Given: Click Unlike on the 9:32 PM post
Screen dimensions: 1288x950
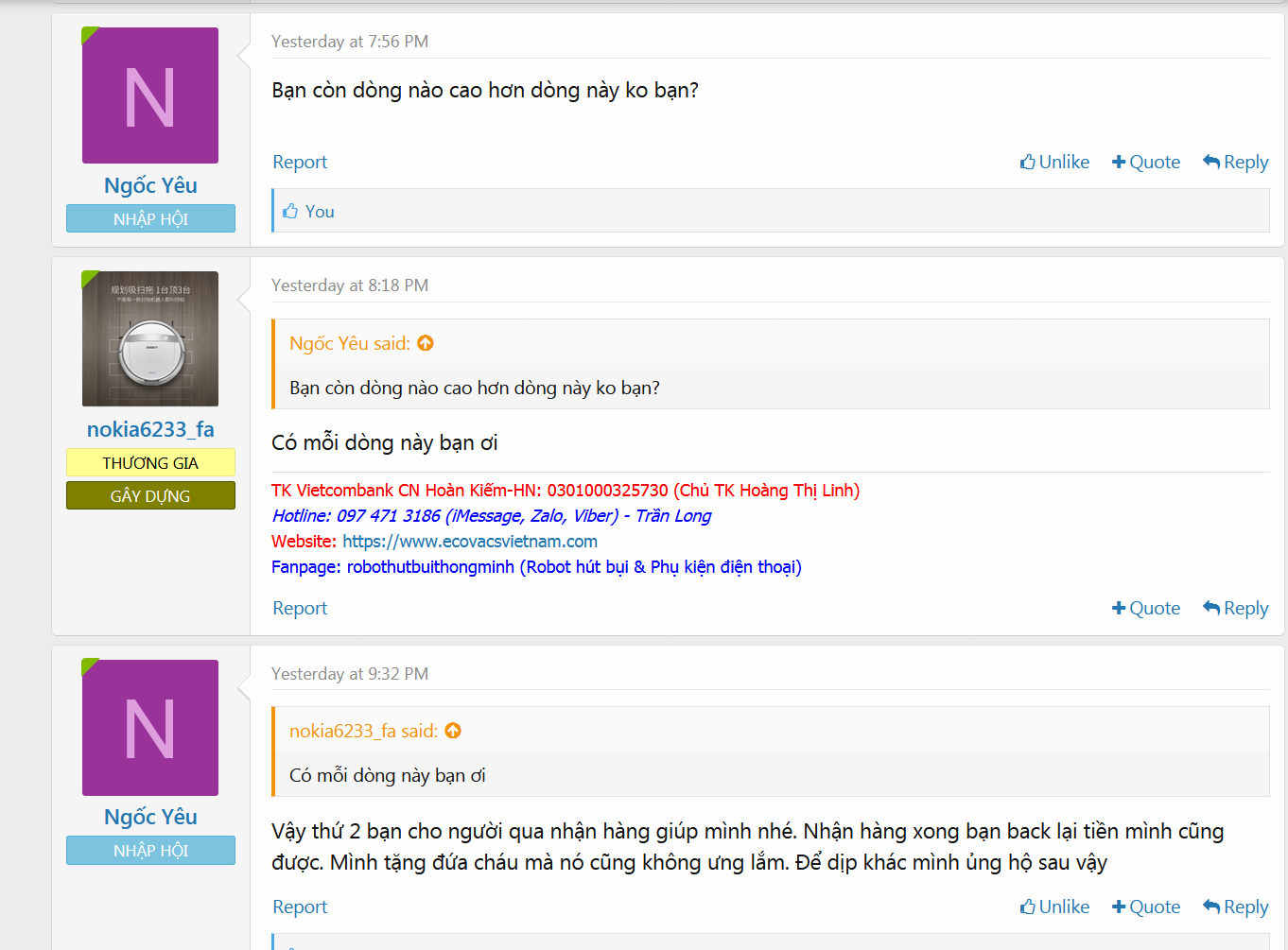Looking at the screenshot, I should pyautogui.click(x=1054, y=907).
